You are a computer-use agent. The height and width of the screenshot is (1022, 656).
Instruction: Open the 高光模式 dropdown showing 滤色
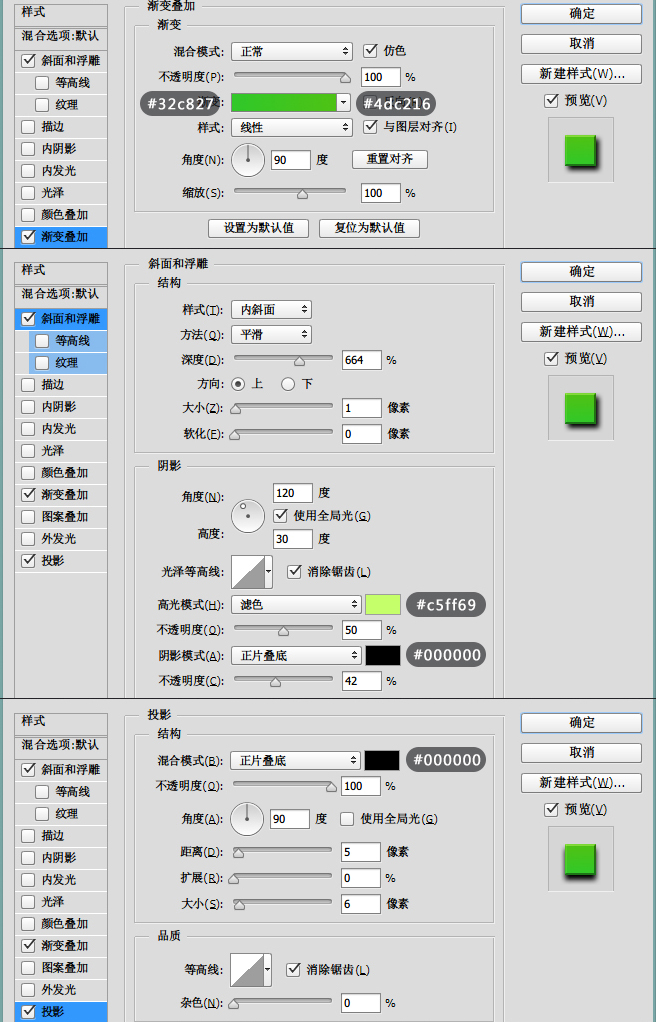pyautogui.click(x=296, y=605)
